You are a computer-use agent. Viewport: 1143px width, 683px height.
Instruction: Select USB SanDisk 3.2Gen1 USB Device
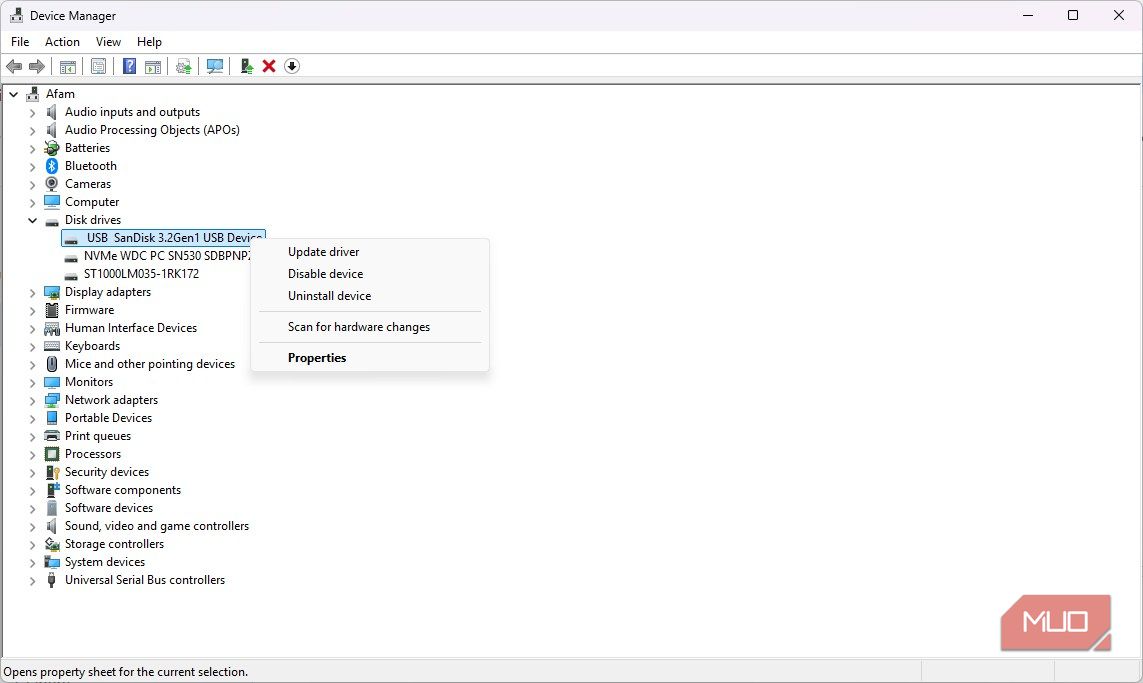coord(163,238)
